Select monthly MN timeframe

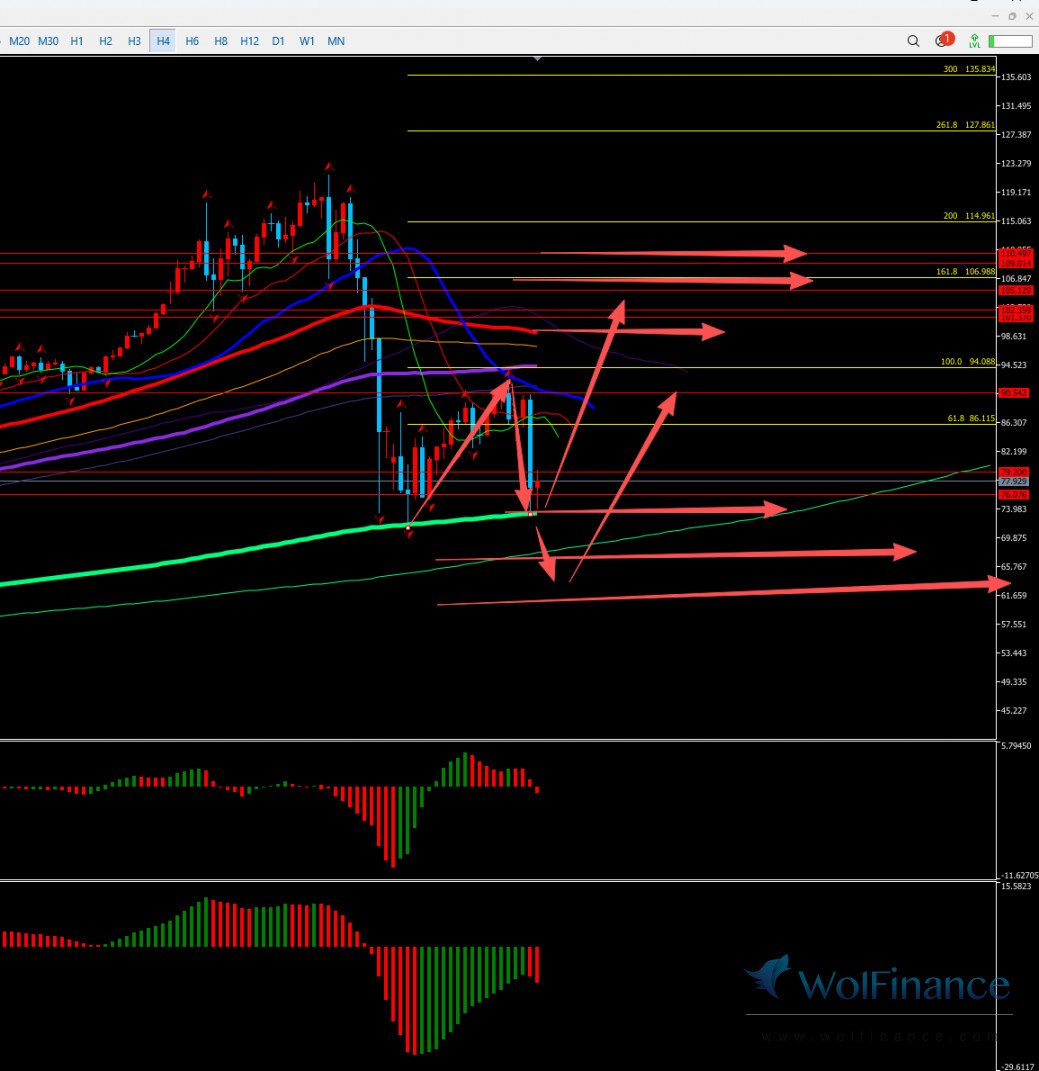coord(336,41)
